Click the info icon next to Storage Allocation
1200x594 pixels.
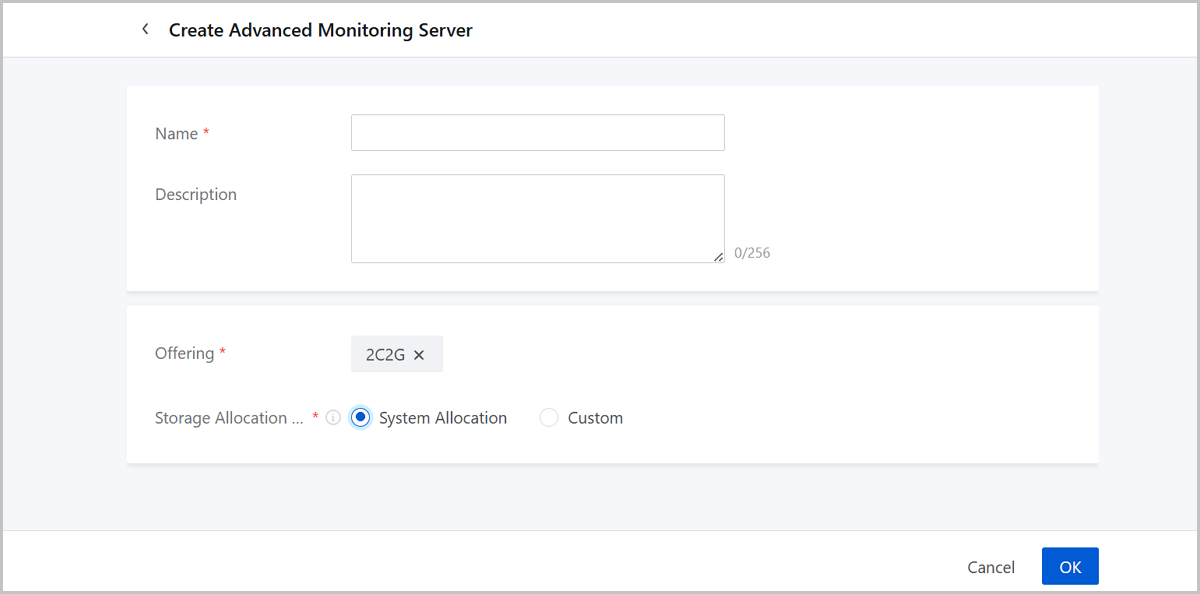tap(334, 418)
